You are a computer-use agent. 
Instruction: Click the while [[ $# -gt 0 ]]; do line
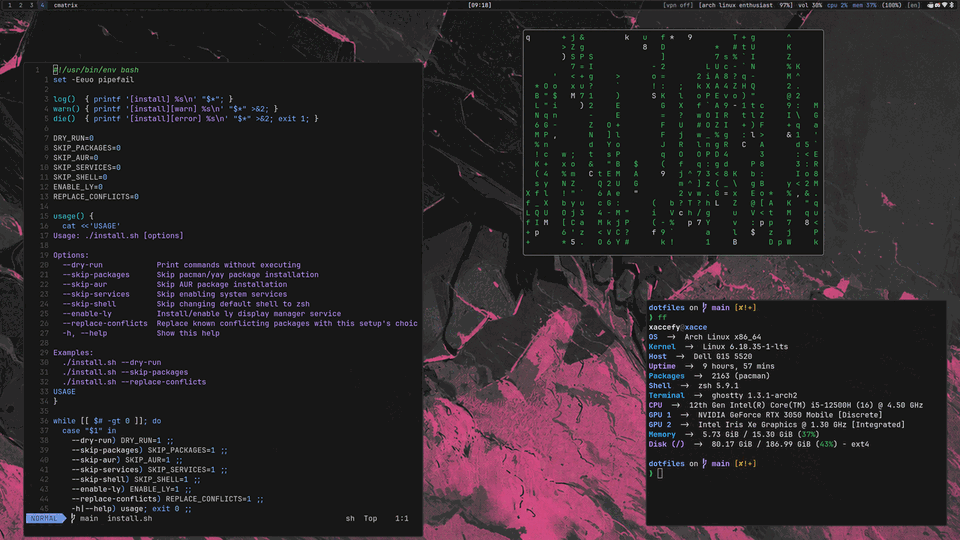coord(107,421)
